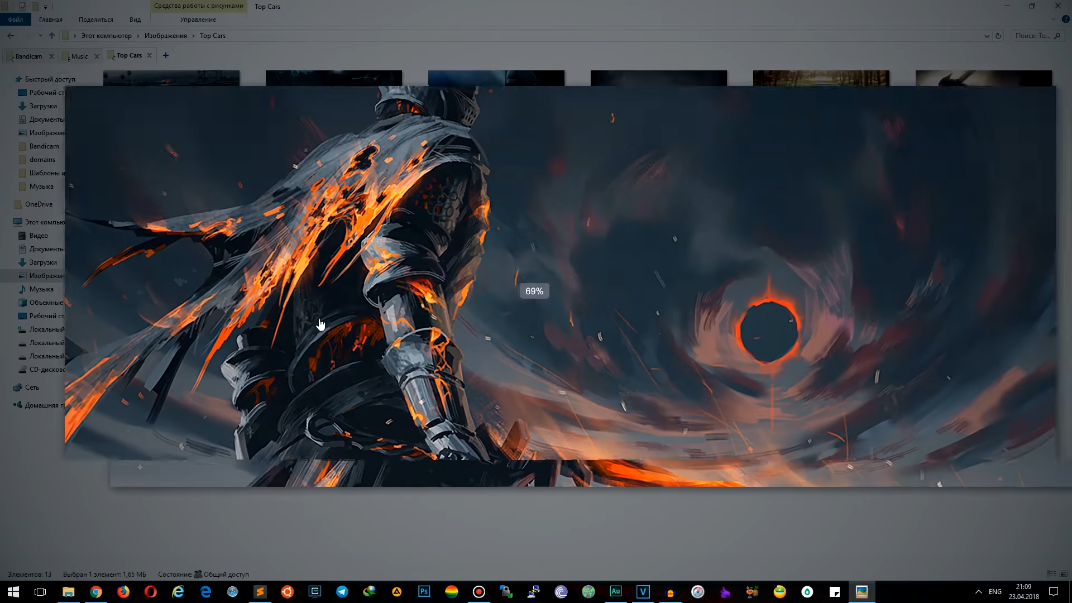Image resolution: width=1072 pixels, height=603 pixels.
Task: Open the domains folder in sidebar
Action: pos(37,159)
